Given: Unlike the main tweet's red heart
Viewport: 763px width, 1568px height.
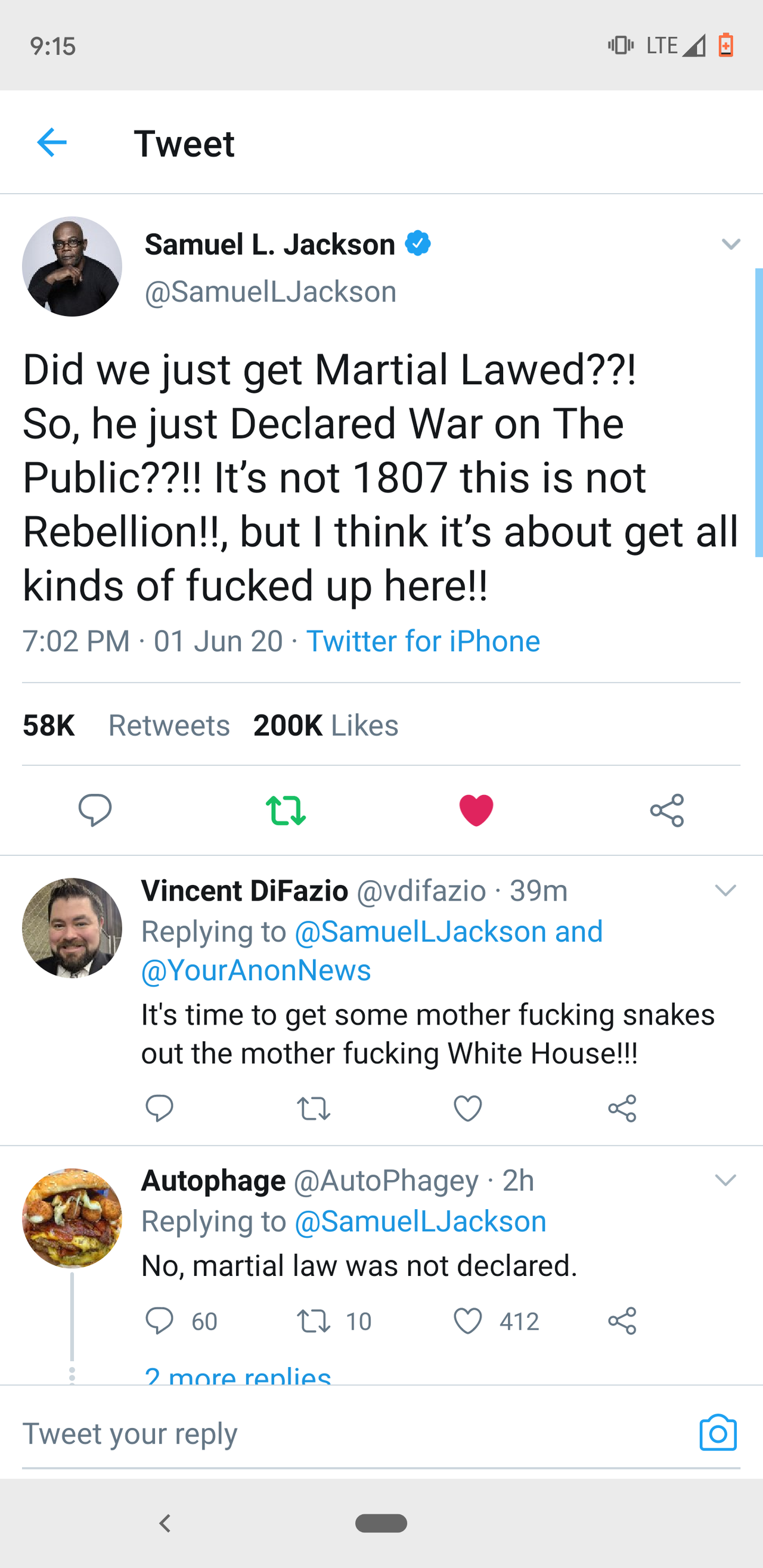Looking at the screenshot, I should tap(476, 810).
